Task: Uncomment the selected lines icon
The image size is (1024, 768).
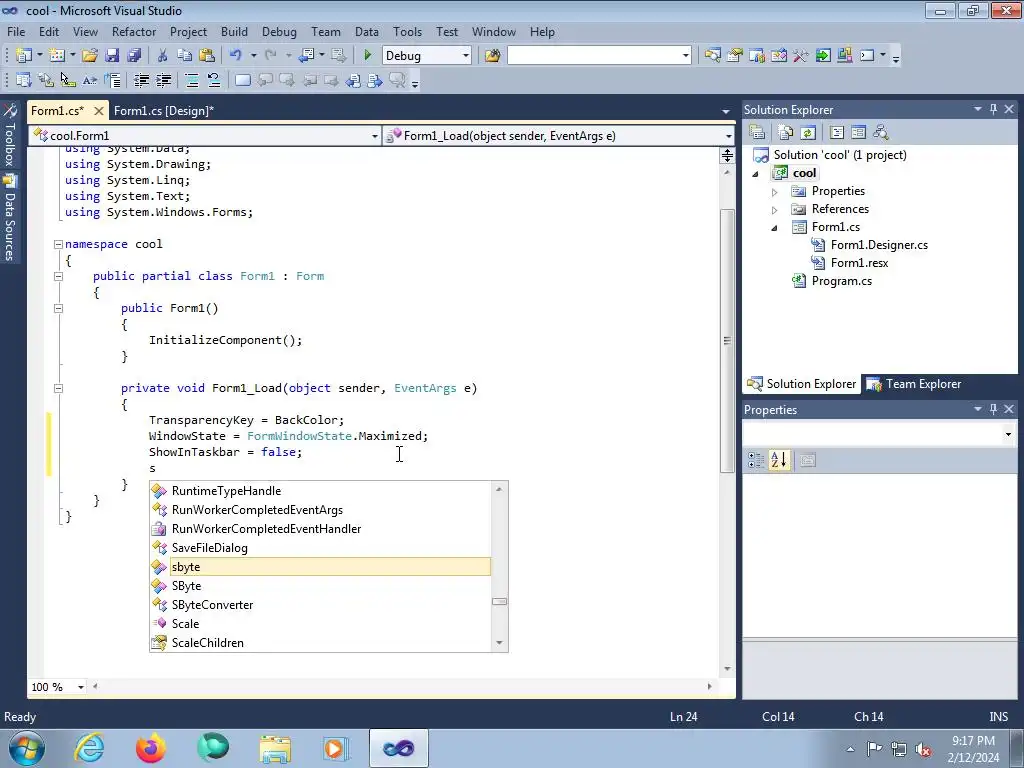Action: (214, 80)
